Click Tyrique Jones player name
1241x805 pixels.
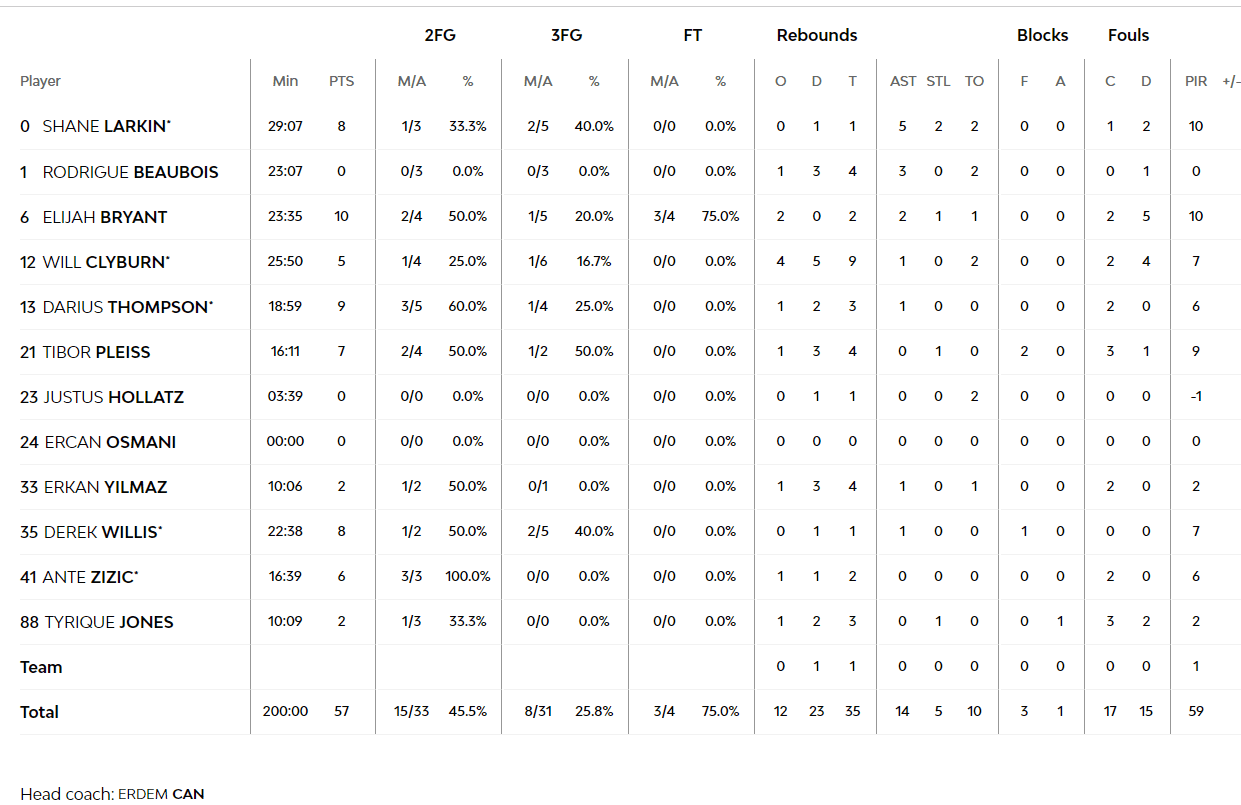tap(108, 622)
